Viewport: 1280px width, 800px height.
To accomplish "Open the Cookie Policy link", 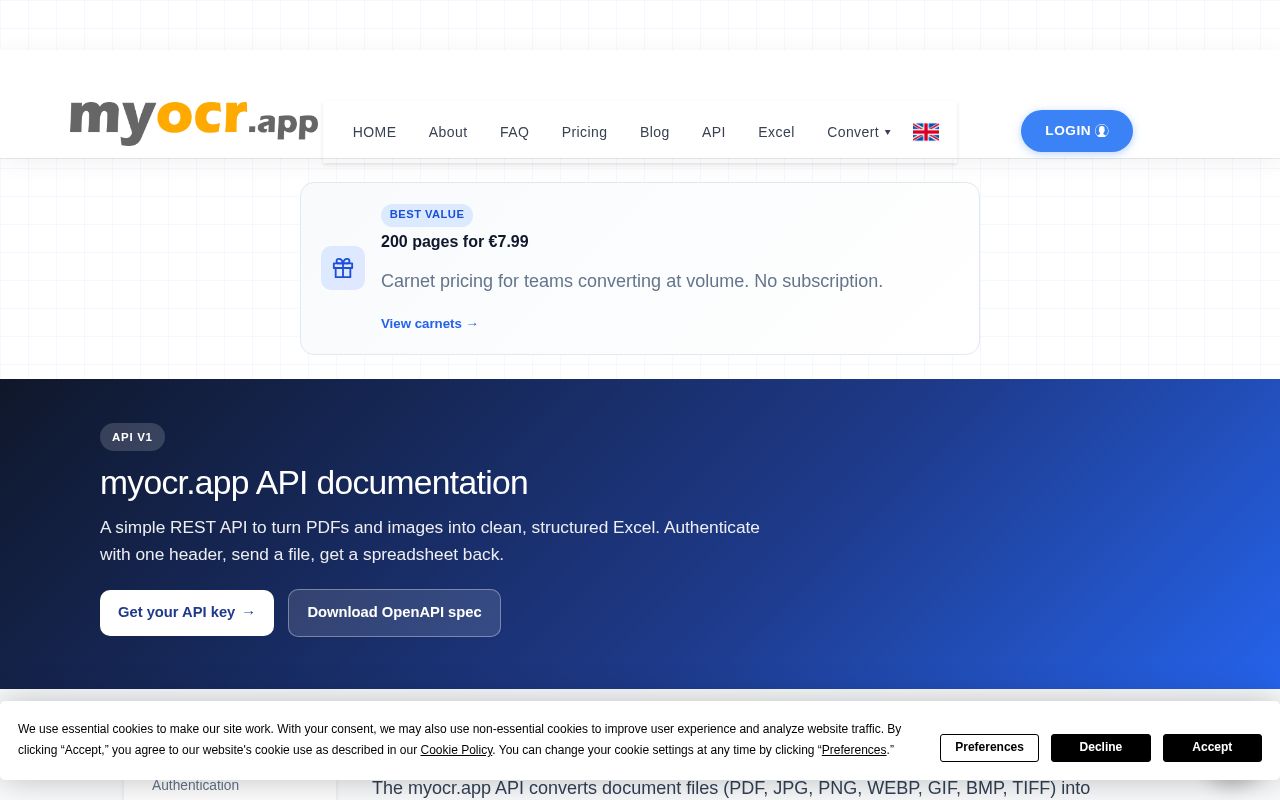I will (456, 750).
